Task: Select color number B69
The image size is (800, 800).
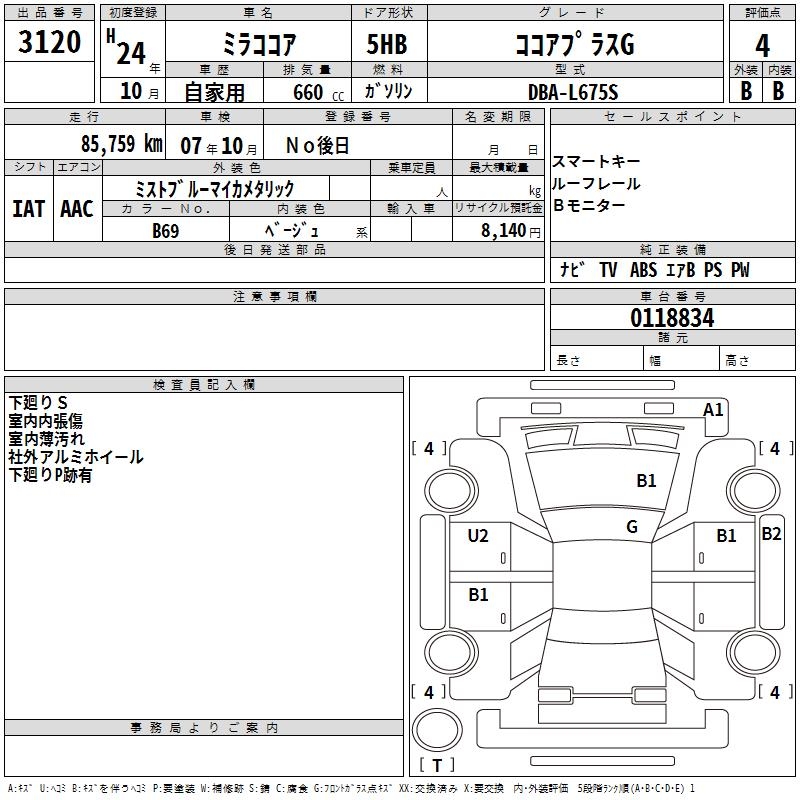Action: point(166,231)
